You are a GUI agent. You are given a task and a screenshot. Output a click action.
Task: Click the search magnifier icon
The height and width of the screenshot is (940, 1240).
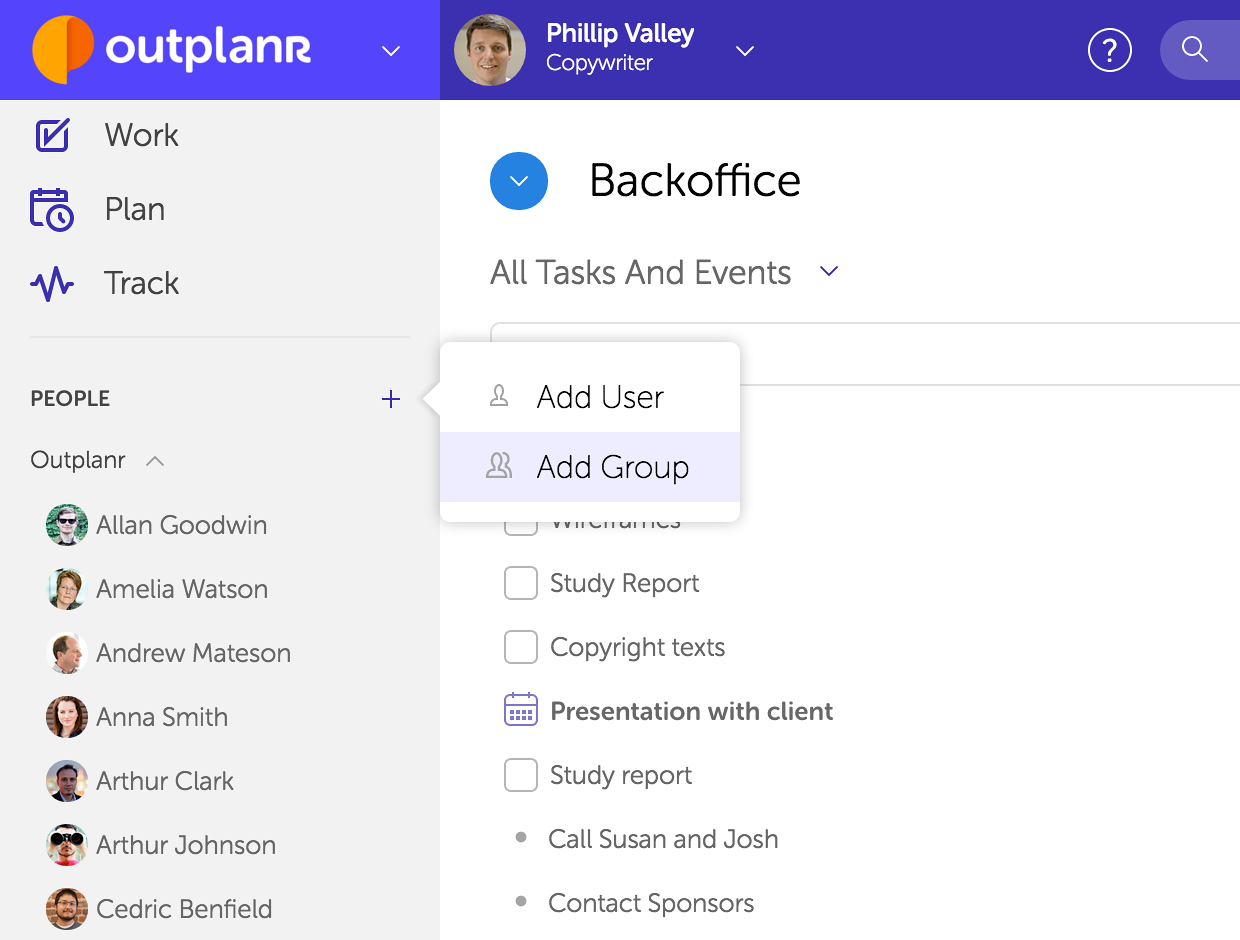tap(1194, 49)
